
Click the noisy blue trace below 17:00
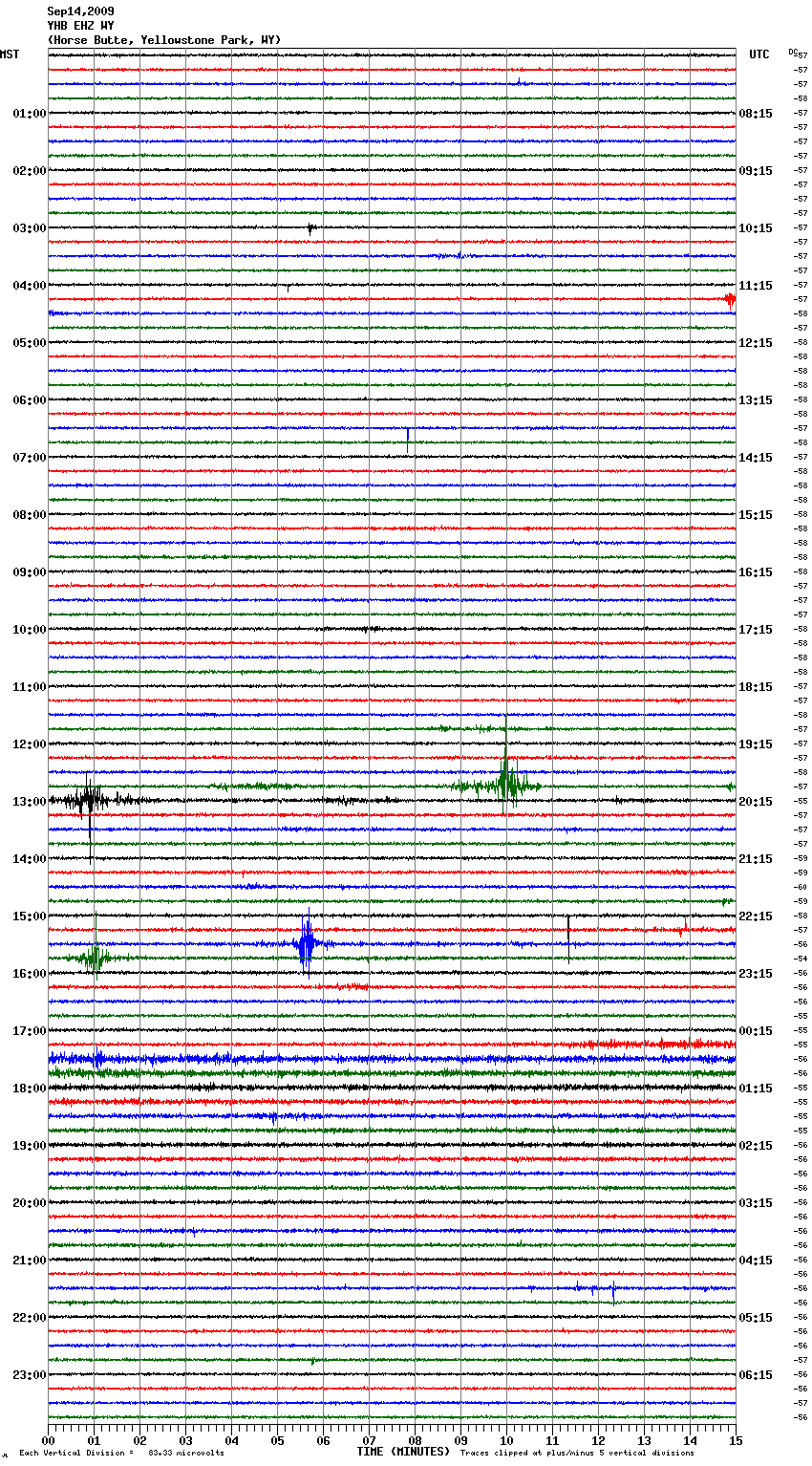coord(392,1059)
